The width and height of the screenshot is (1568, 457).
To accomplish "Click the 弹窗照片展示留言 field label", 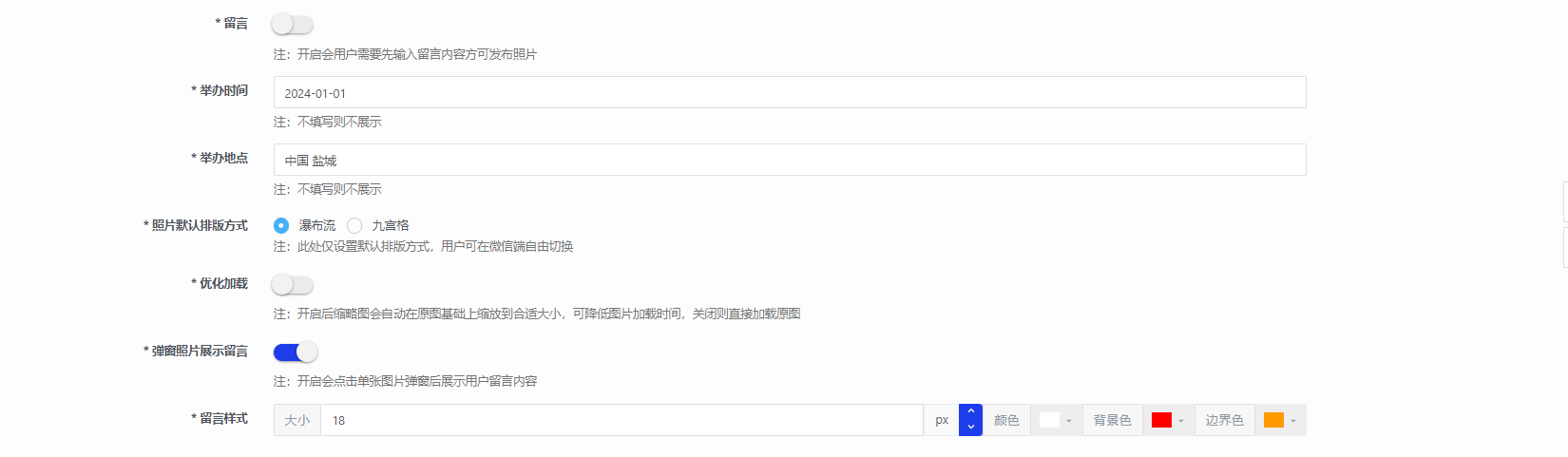I will (x=196, y=351).
